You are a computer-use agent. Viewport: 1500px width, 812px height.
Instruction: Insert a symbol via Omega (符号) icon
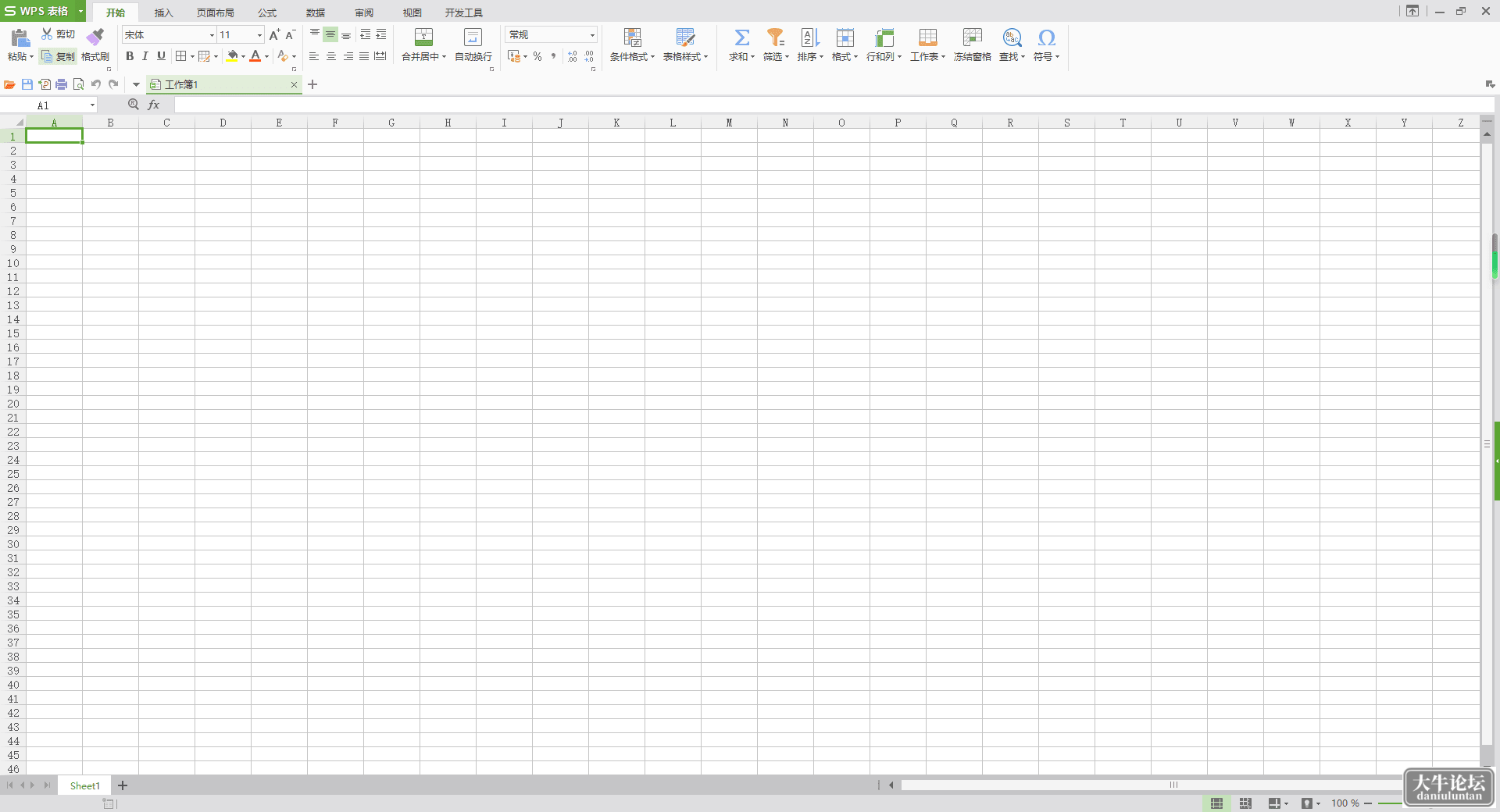coord(1046,37)
